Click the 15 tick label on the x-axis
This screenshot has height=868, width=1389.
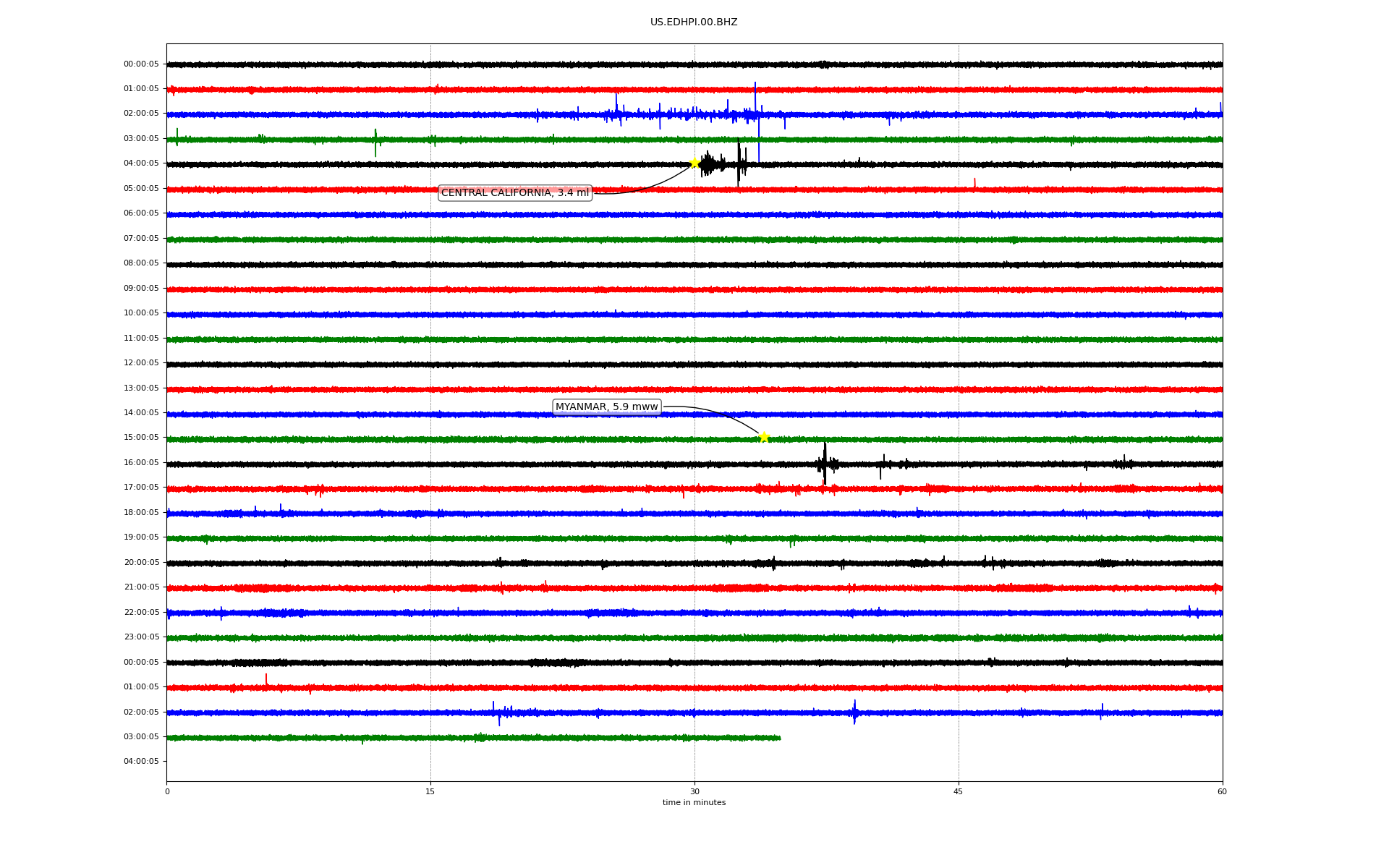click(x=430, y=791)
